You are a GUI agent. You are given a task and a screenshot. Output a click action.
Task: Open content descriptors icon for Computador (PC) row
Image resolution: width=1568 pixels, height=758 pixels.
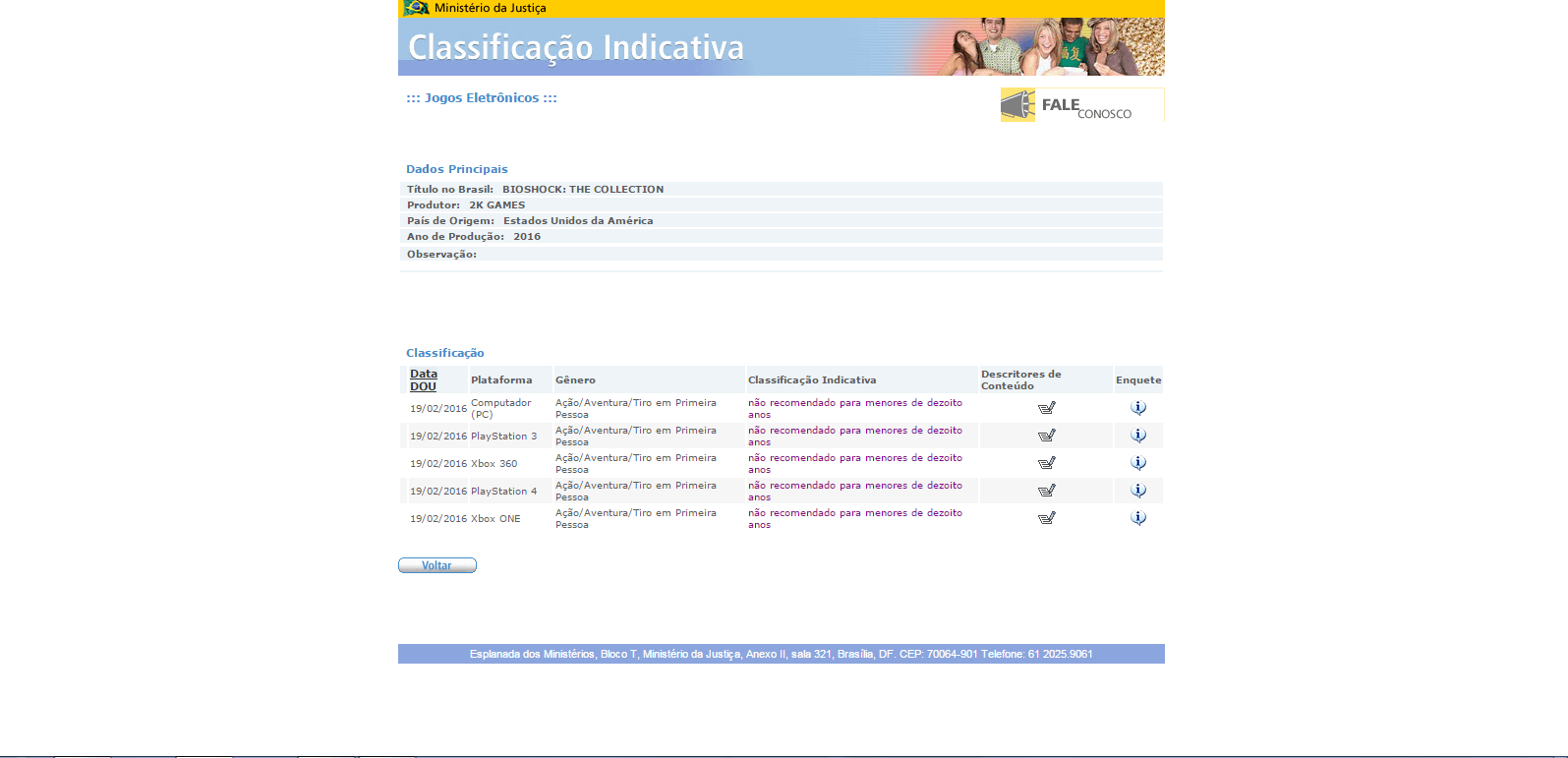point(1046,408)
